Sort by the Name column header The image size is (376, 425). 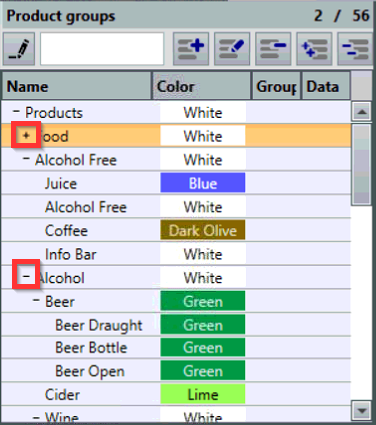(x=77, y=86)
